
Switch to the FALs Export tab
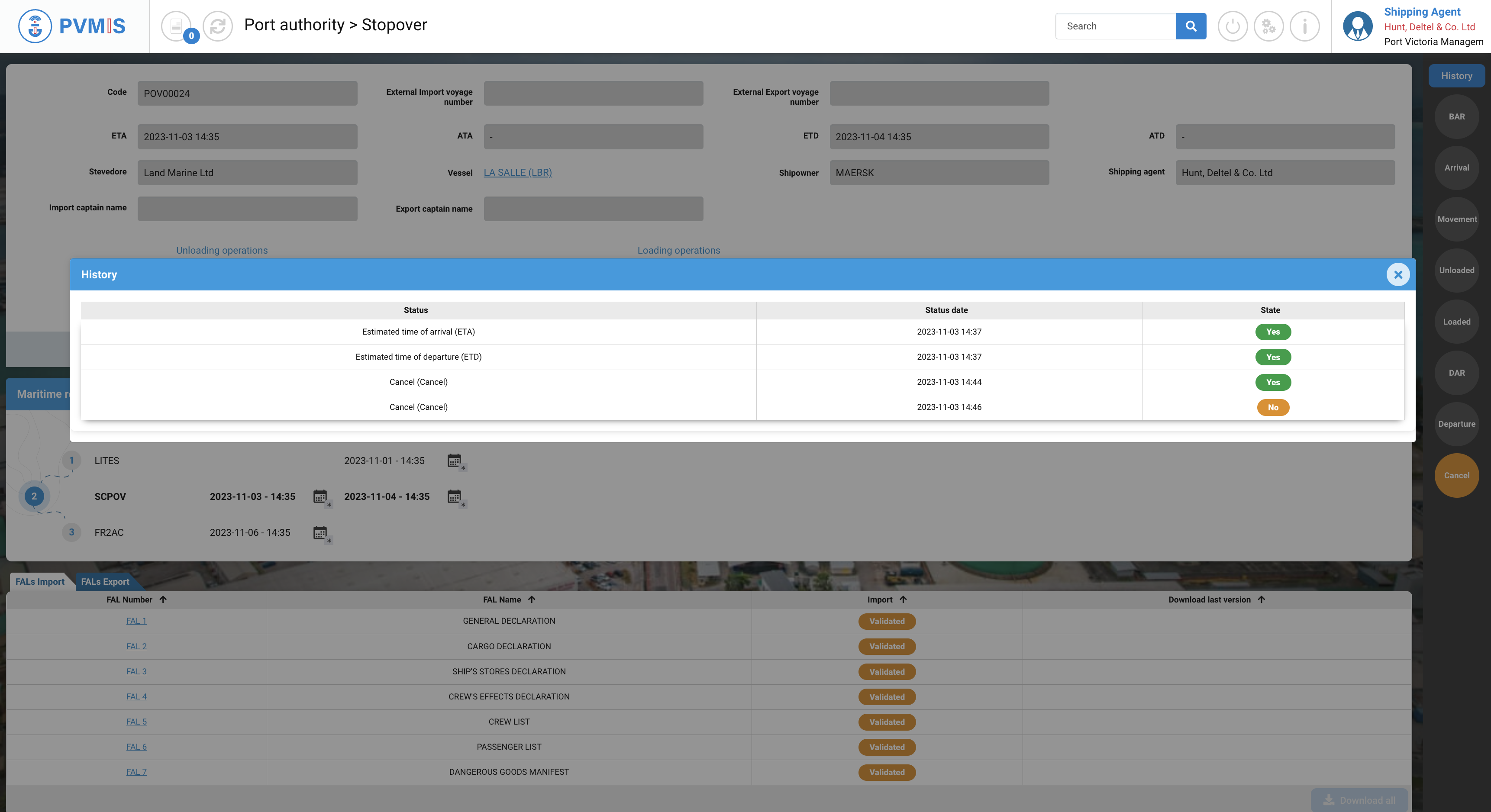click(105, 582)
